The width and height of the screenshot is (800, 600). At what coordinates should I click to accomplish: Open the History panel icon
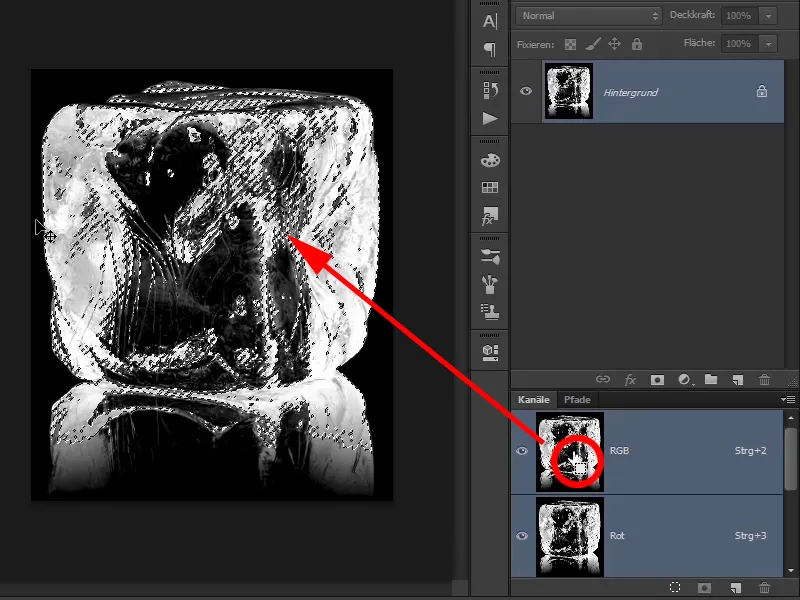[x=490, y=90]
